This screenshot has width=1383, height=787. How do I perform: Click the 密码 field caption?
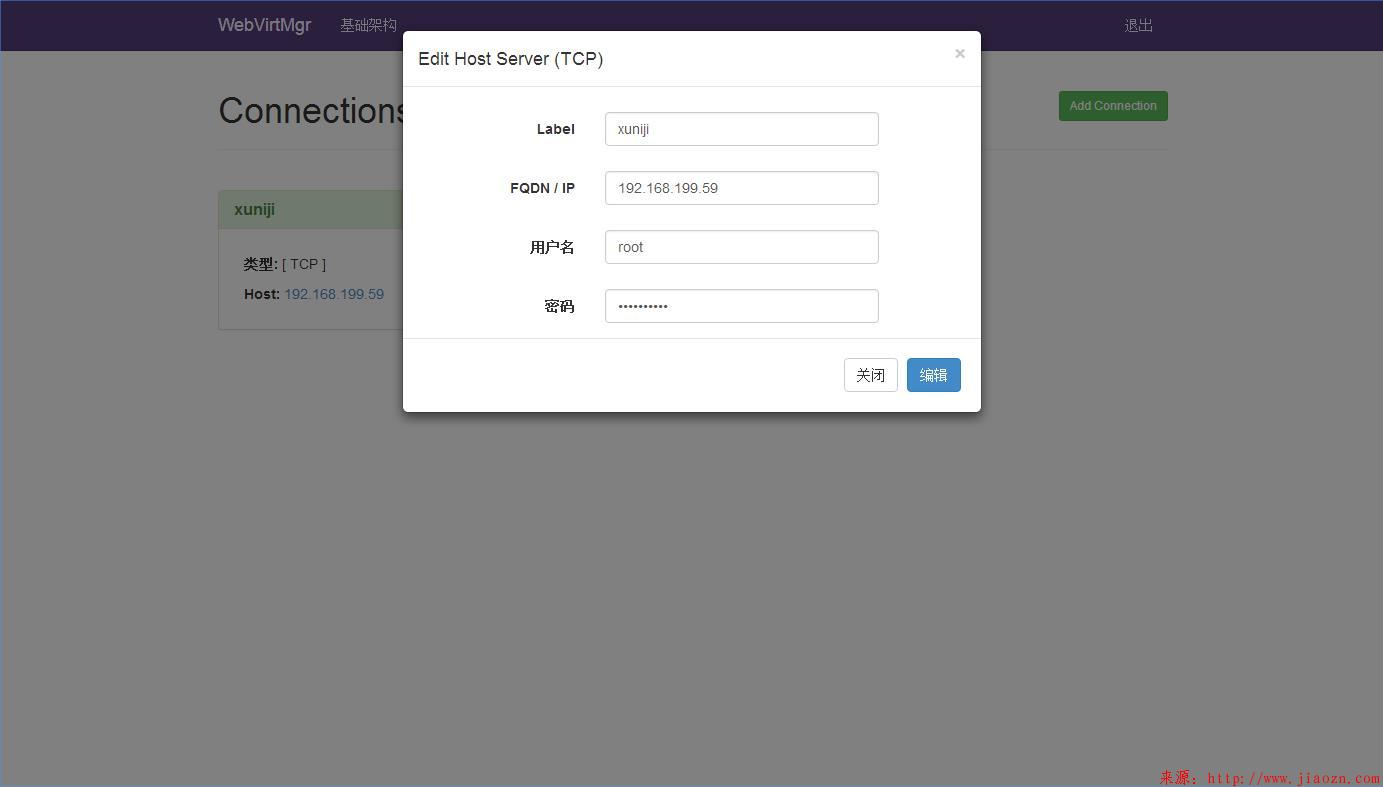pyautogui.click(x=559, y=306)
